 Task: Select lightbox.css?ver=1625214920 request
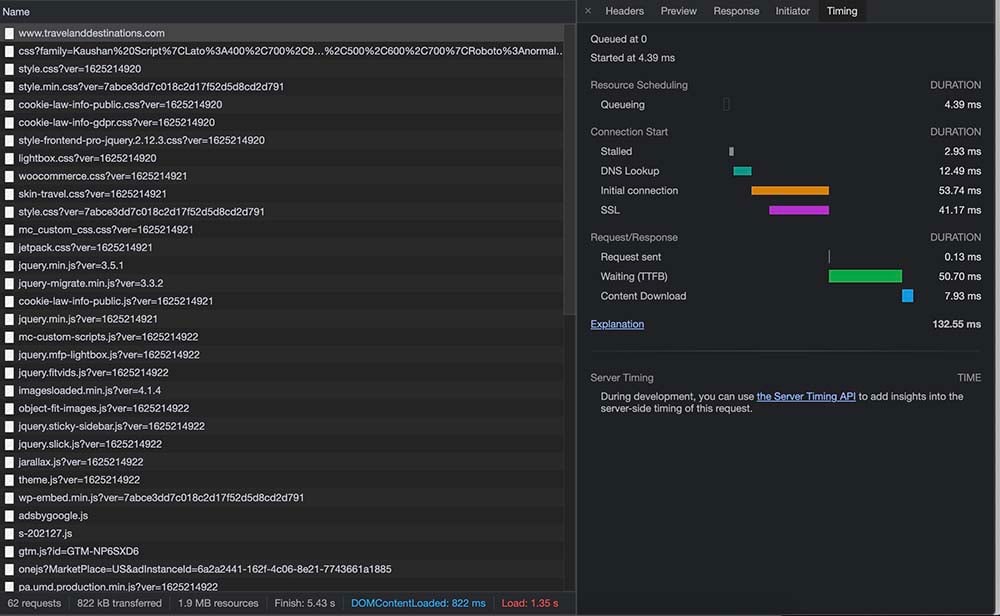pos(282,158)
